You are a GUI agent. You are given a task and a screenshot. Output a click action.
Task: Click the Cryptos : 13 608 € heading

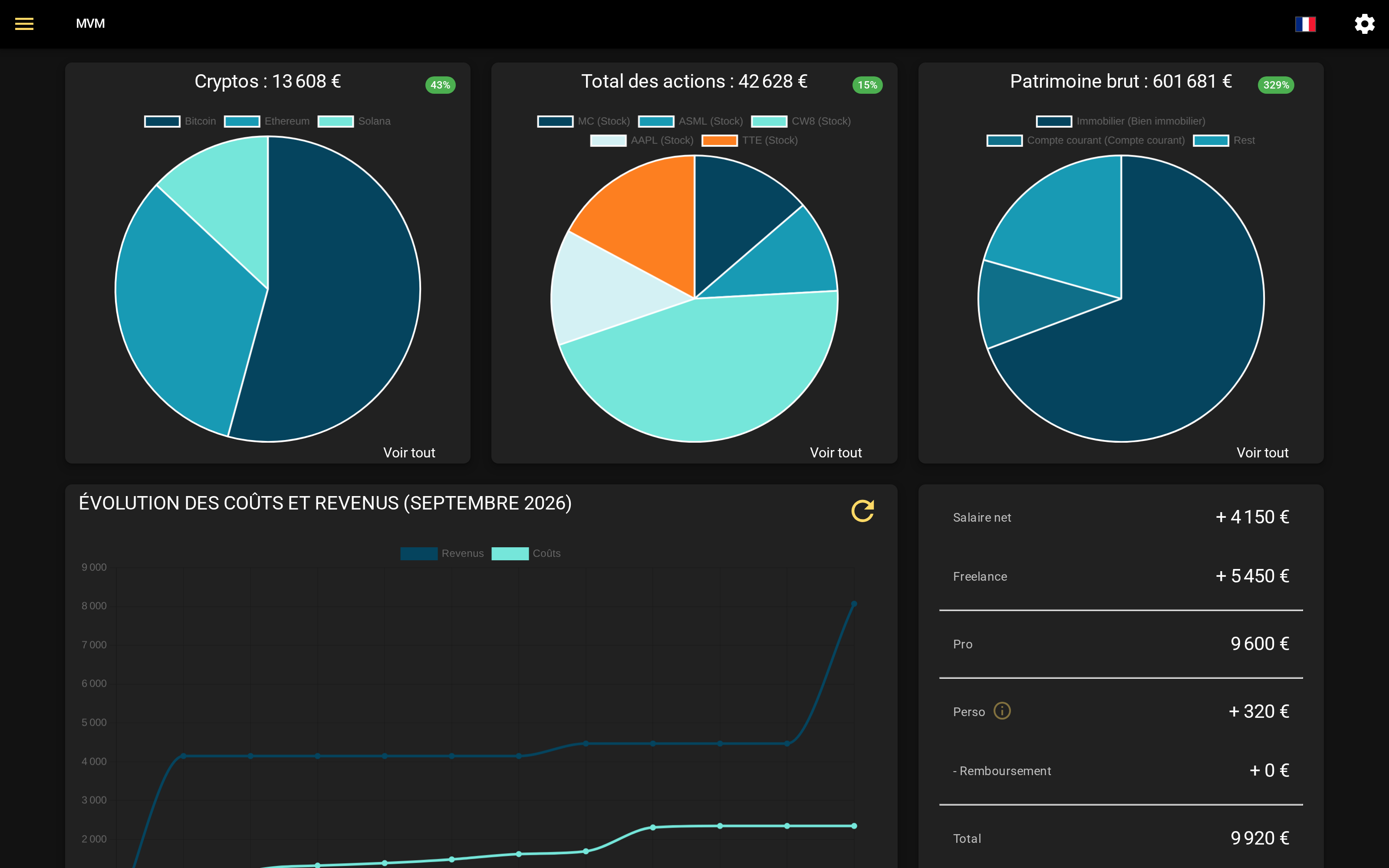pyautogui.click(x=267, y=82)
